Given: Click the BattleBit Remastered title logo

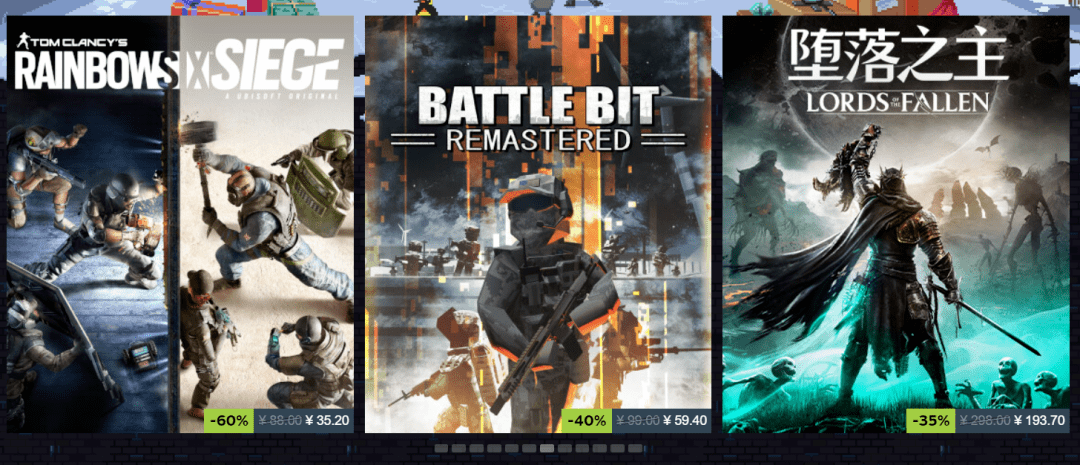Looking at the screenshot, I should pos(538,119).
